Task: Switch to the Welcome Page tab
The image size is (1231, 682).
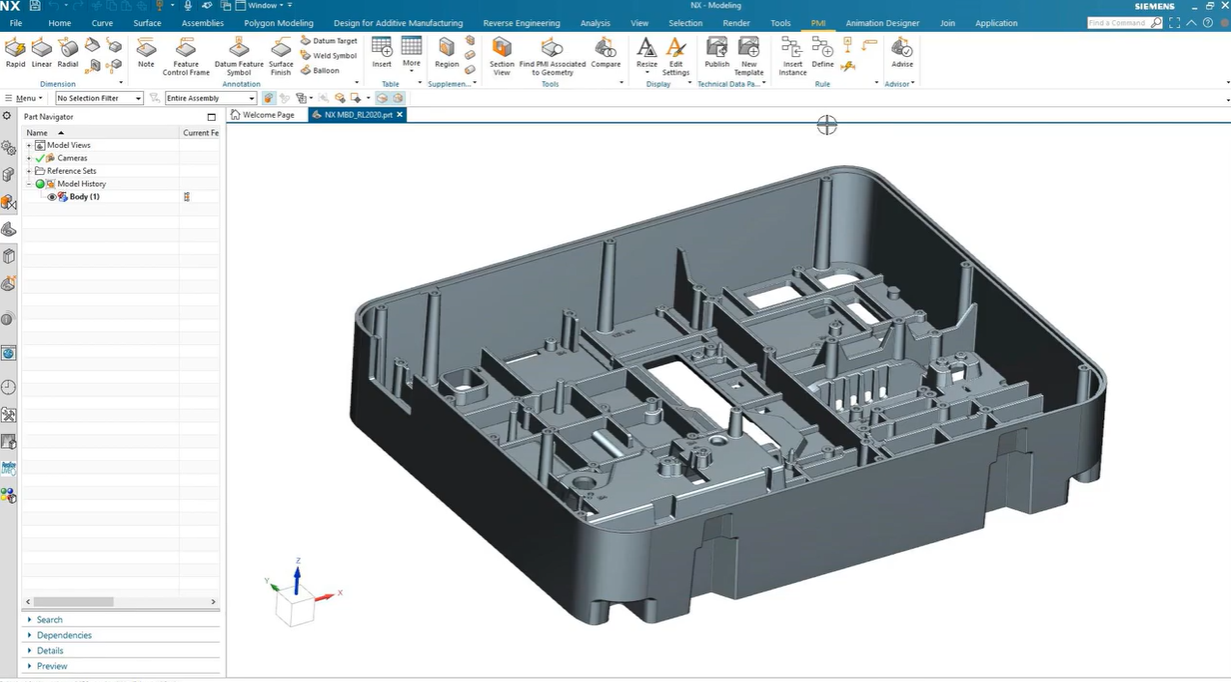Action: [263, 115]
